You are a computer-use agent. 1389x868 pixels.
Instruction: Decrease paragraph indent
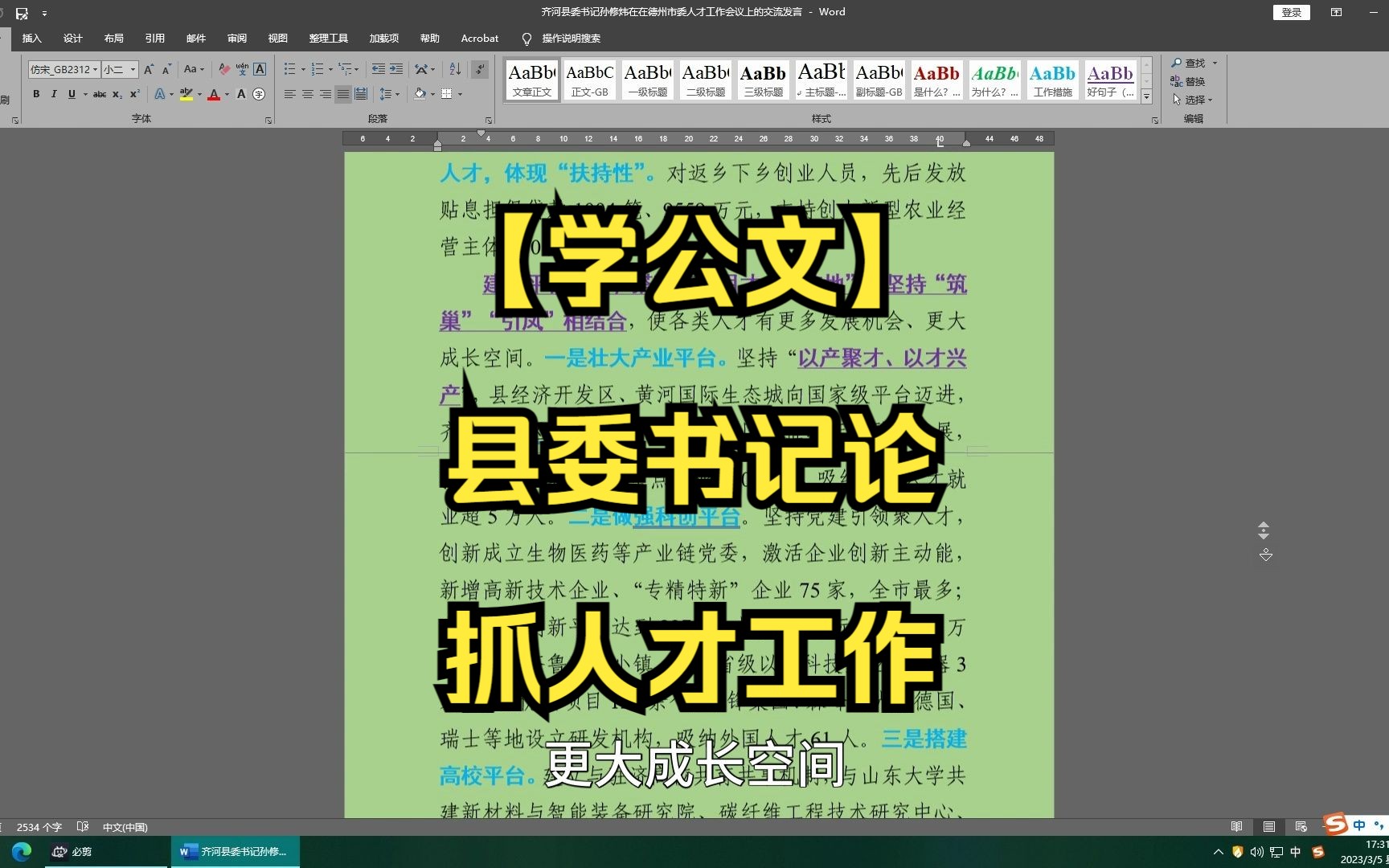click(379, 69)
